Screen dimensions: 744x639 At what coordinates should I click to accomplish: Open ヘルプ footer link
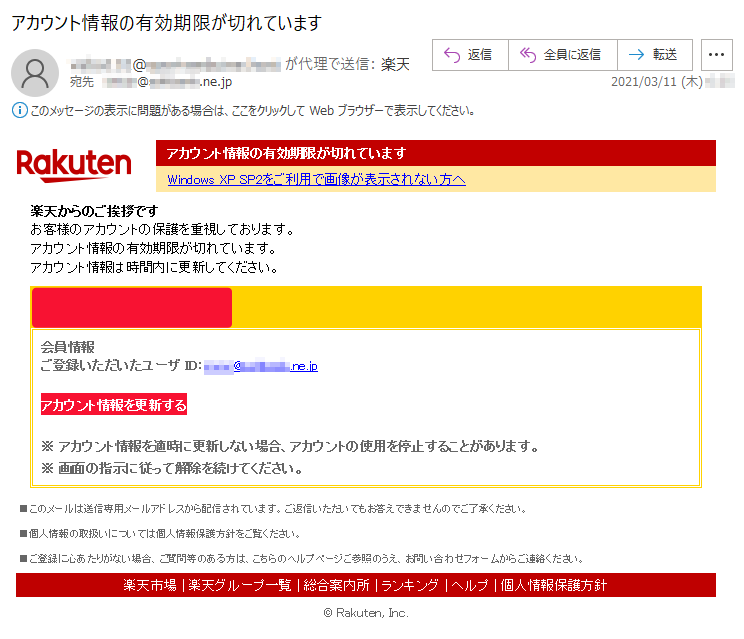point(470,585)
